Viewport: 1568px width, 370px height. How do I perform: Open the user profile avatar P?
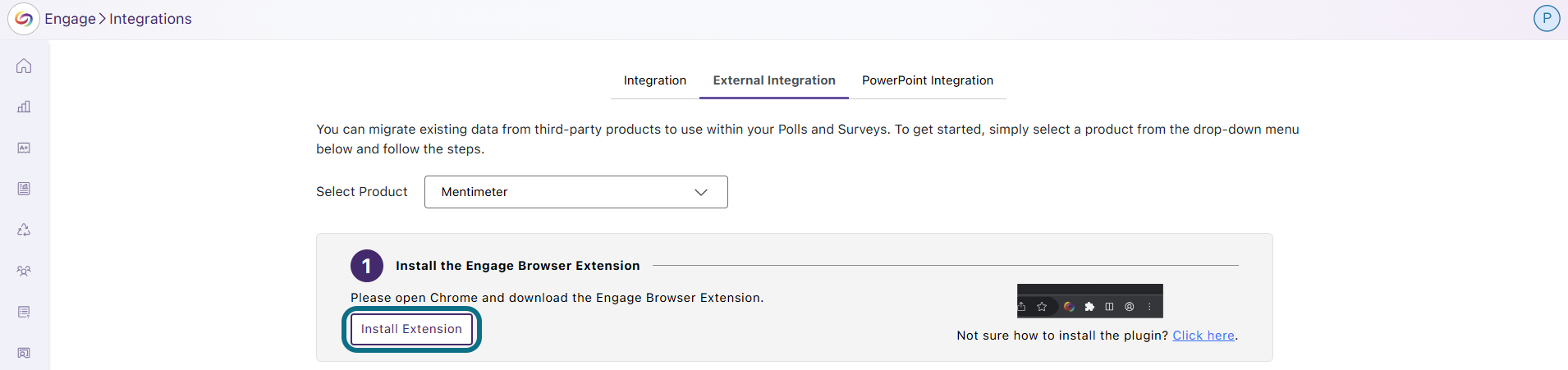tap(1547, 18)
